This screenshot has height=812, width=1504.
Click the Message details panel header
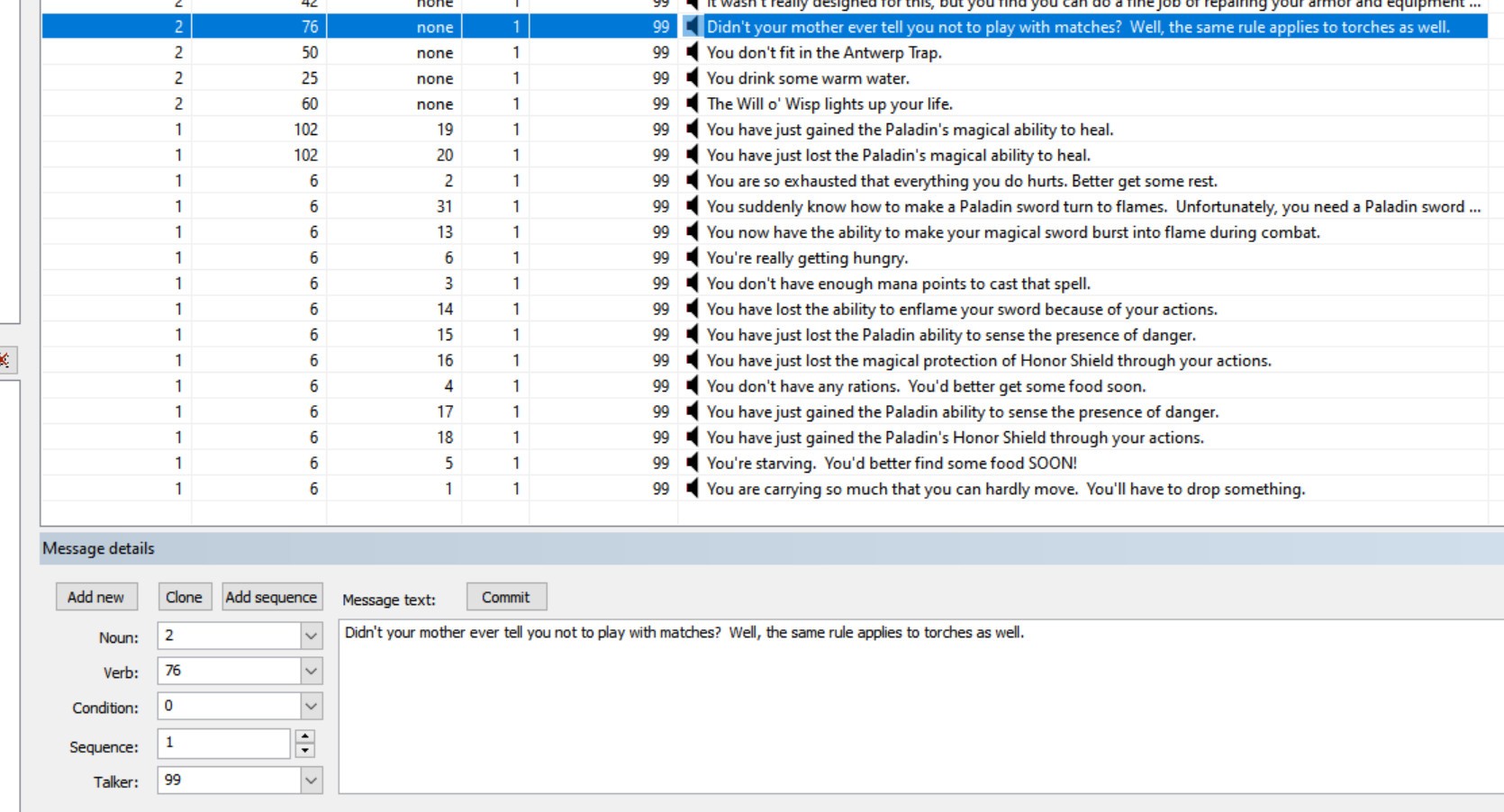[772, 548]
